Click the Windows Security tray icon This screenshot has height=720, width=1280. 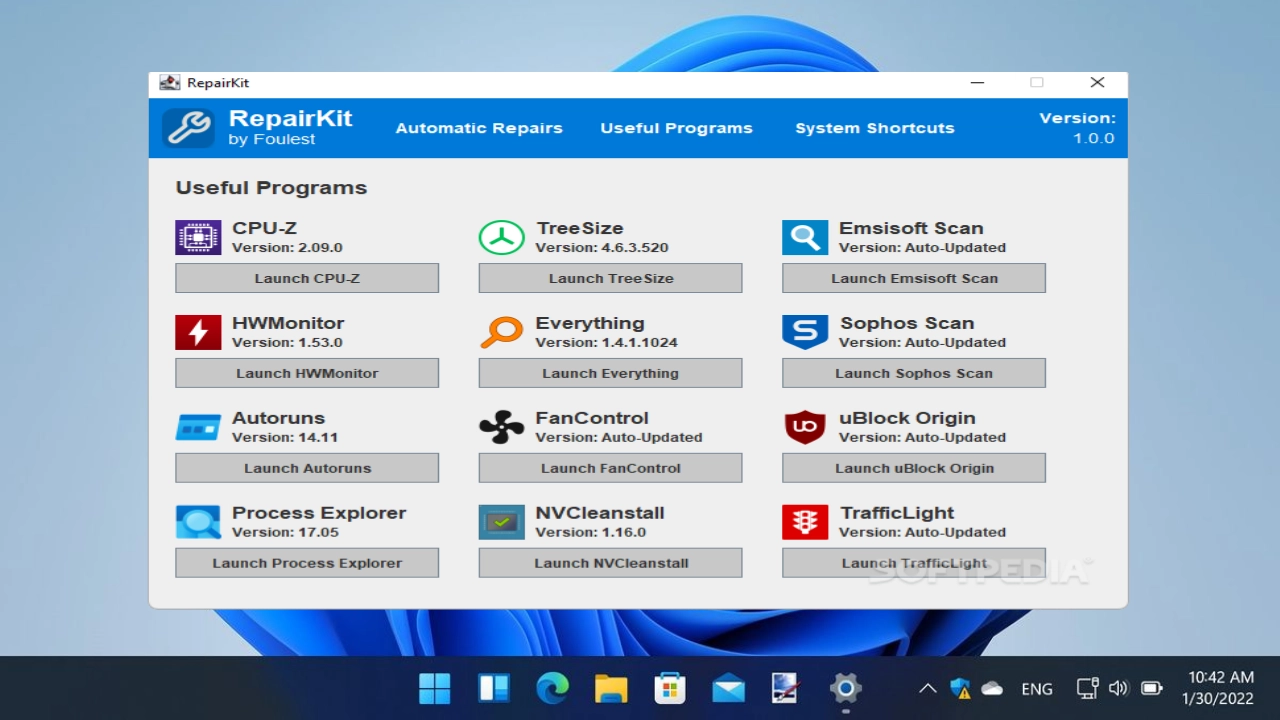[960, 688]
